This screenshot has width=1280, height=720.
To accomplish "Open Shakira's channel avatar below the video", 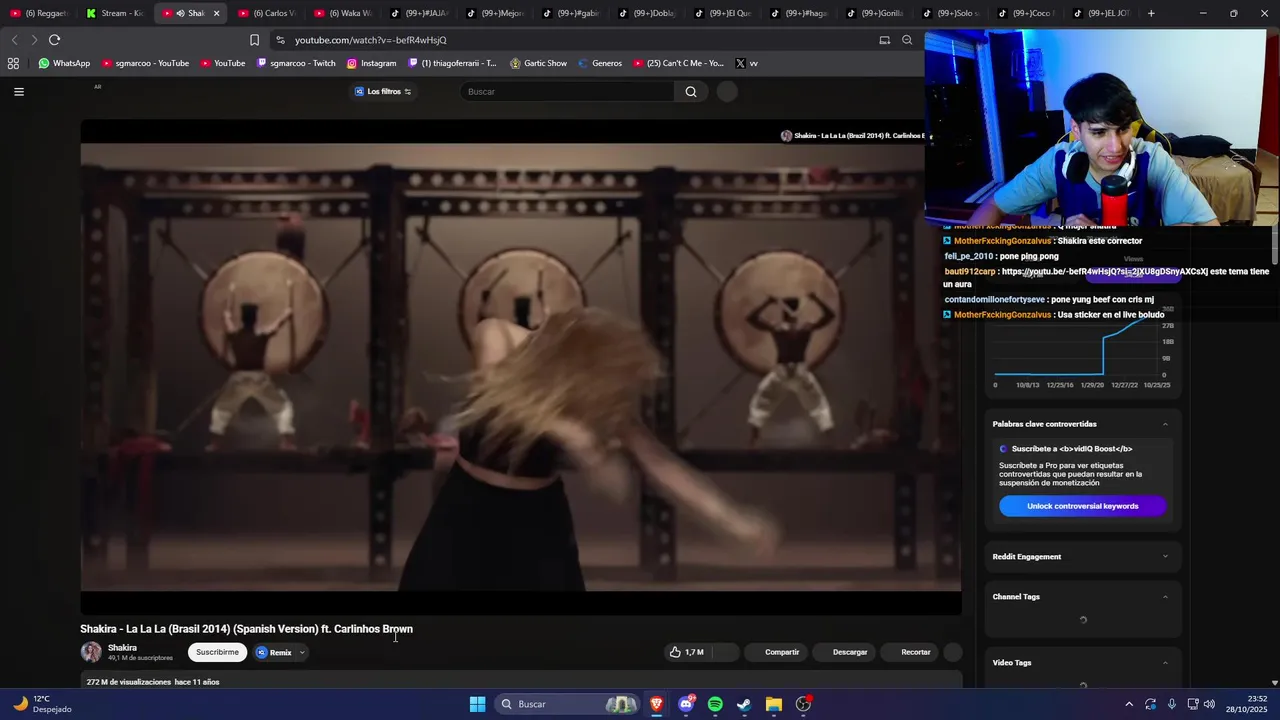I will coord(91,652).
